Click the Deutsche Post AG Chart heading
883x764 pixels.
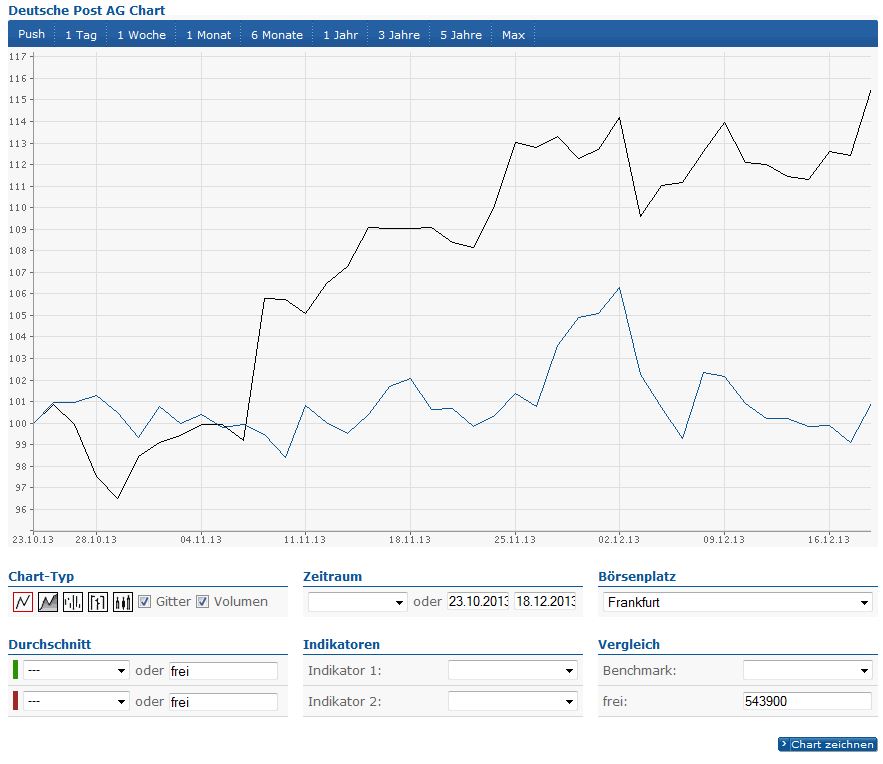coord(87,10)
